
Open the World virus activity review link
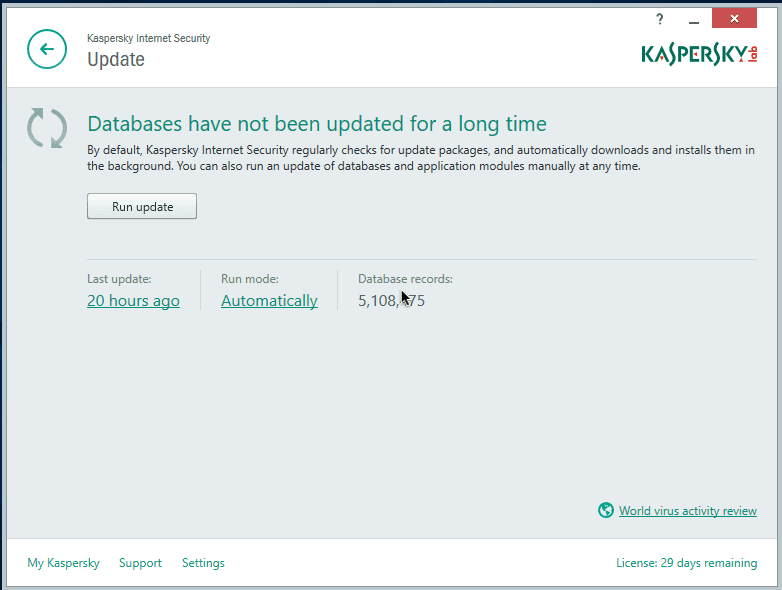point(687,511)
